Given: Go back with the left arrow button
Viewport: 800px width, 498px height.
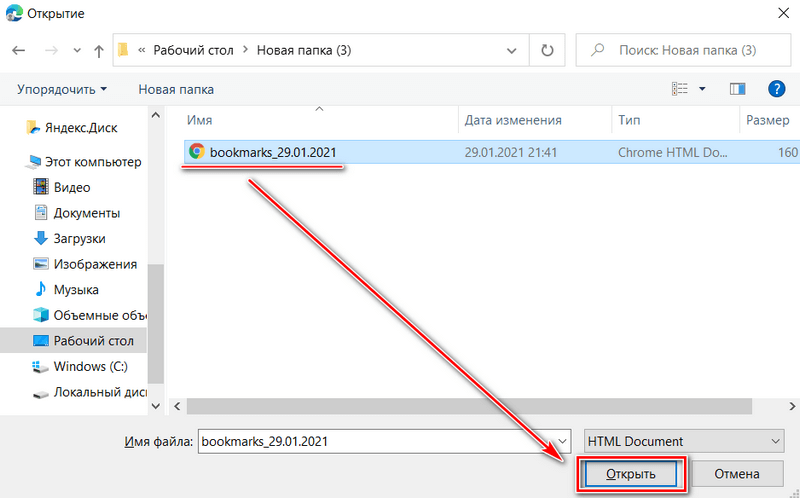Looking at the screenshot, I should [19, 51].
